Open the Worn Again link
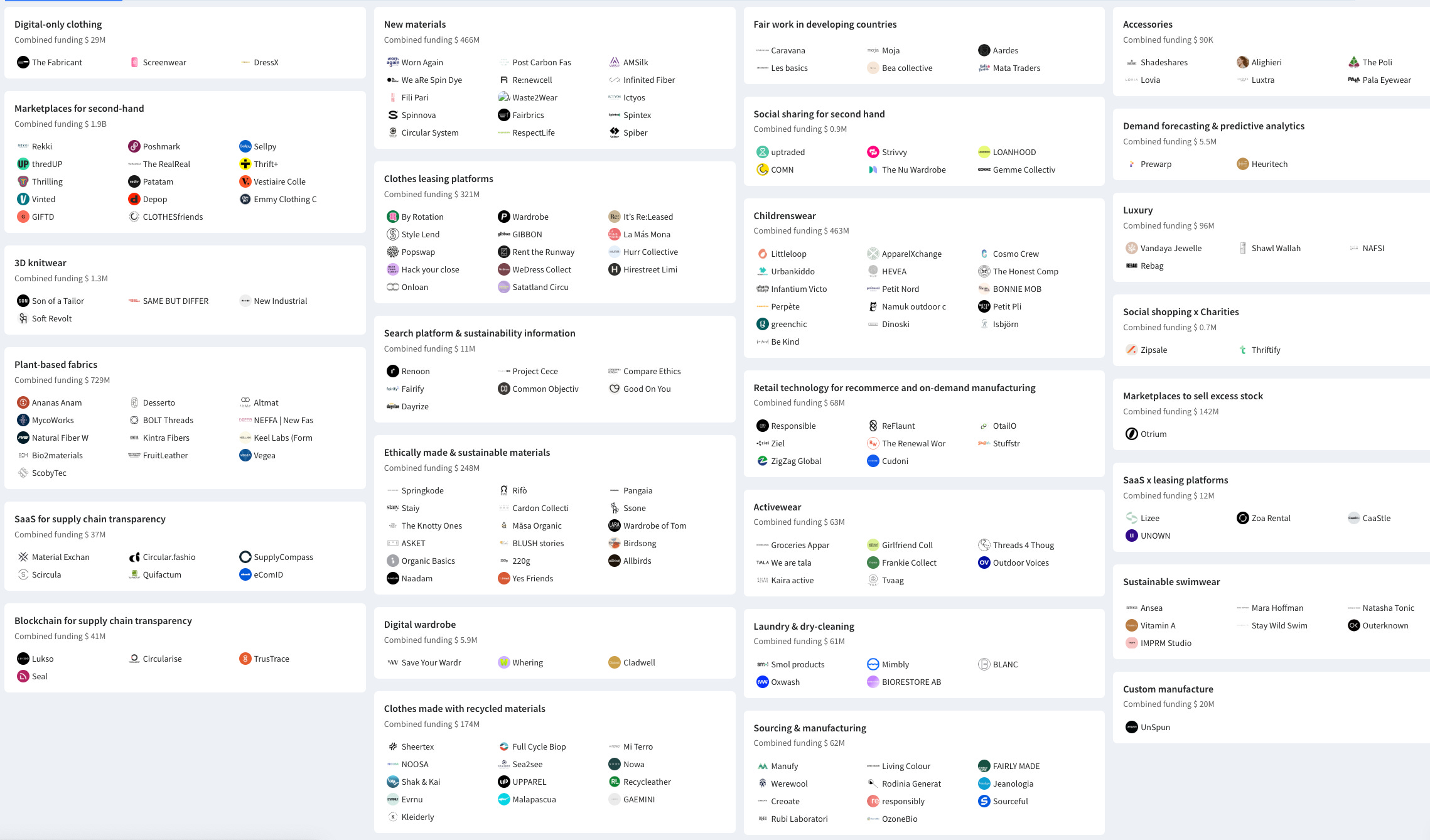The width and height of the screenshot is (1430, 840). point(422,62)
